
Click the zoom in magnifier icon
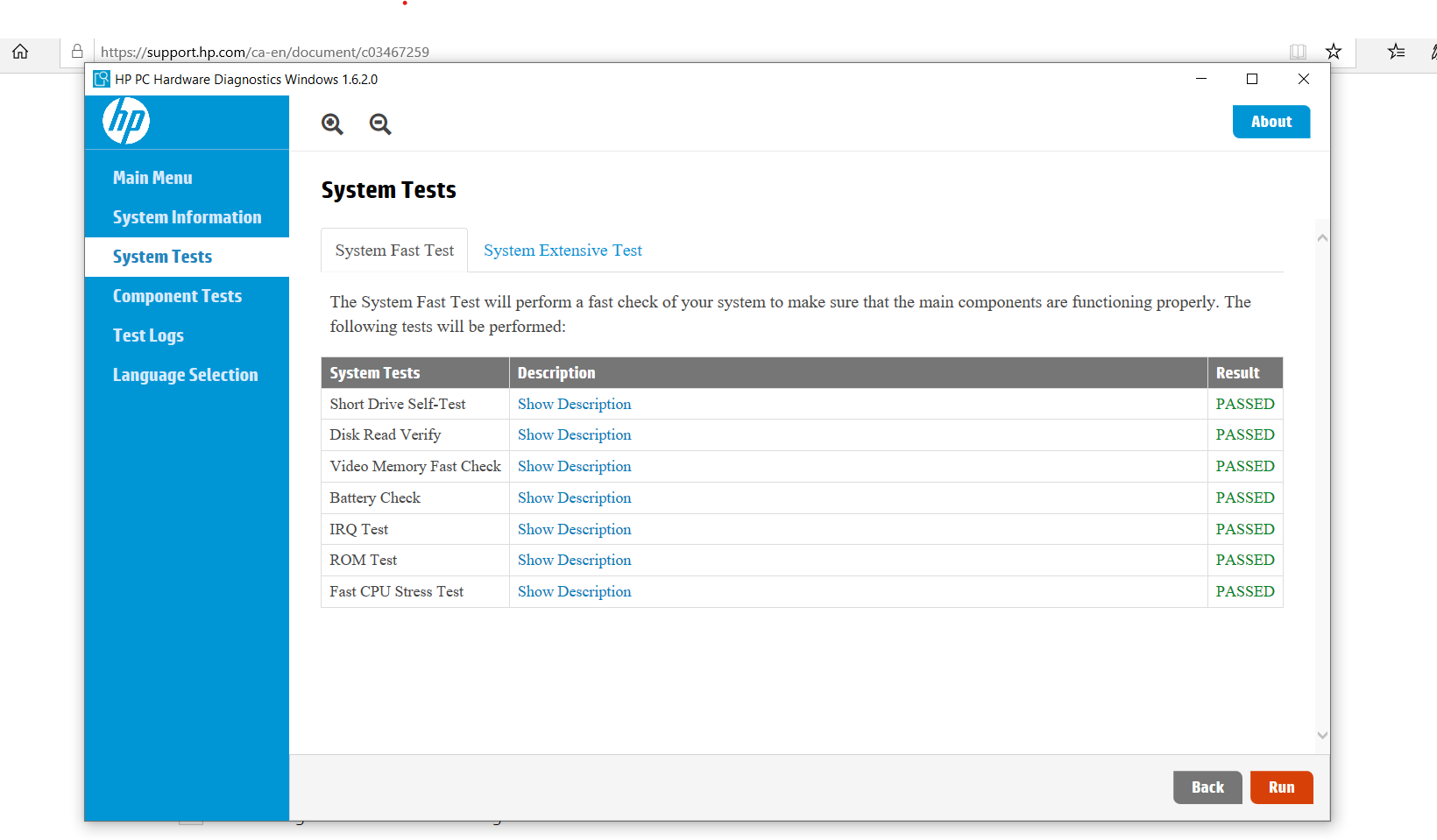pyautogui.click(x=332, y=124)
